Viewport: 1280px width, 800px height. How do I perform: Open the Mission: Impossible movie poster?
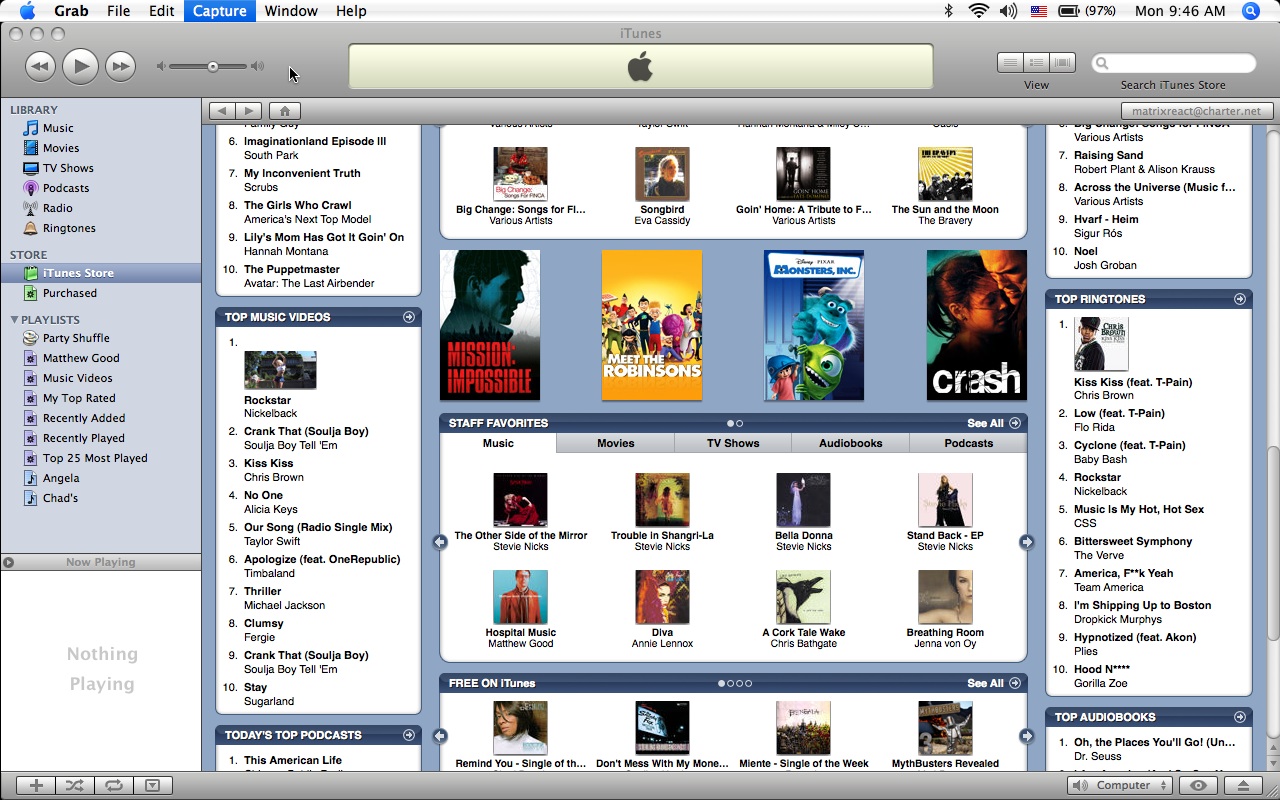[x=490, y=325]
